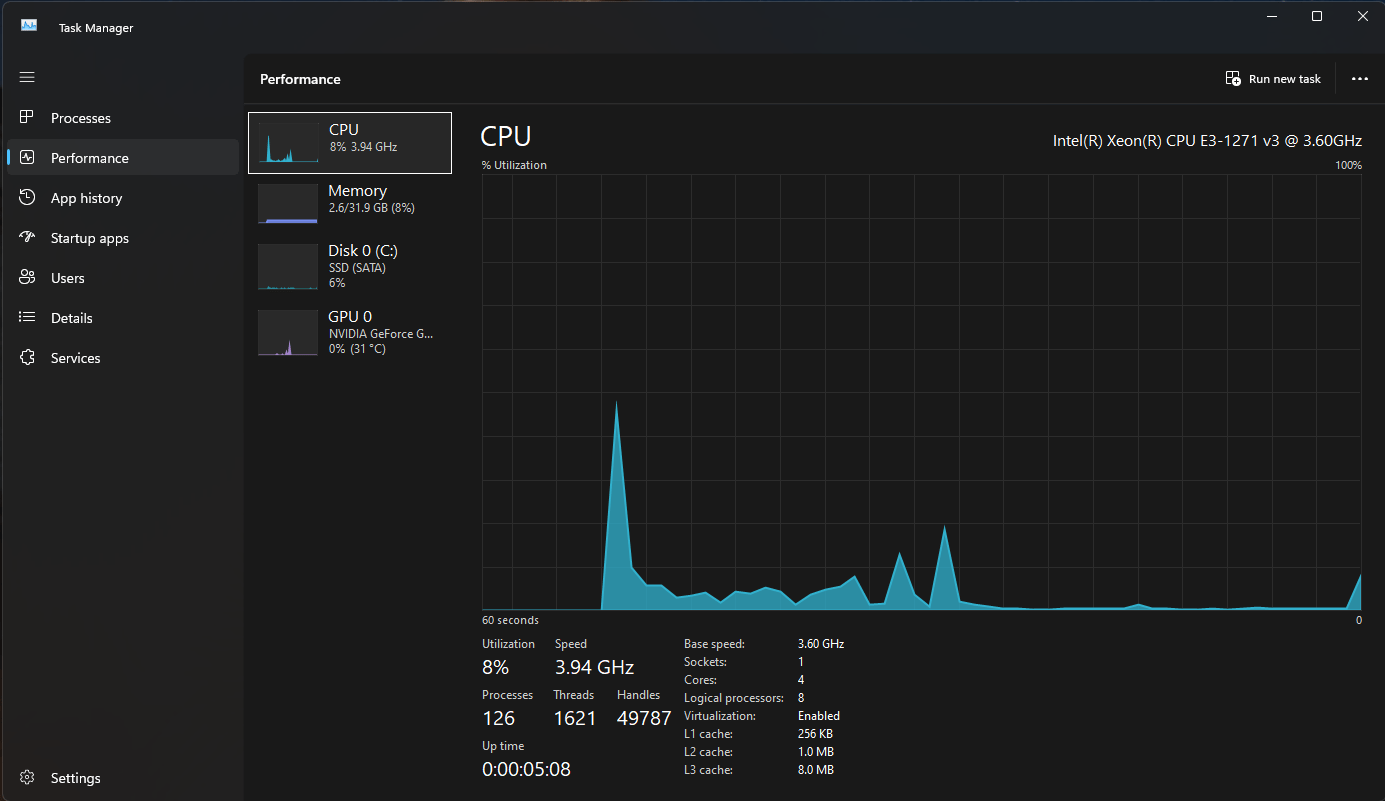Click the Startup apps gauge icon
Image resolution: width=1385 pixels, height=801 pixels.
(x=28, y=238)
